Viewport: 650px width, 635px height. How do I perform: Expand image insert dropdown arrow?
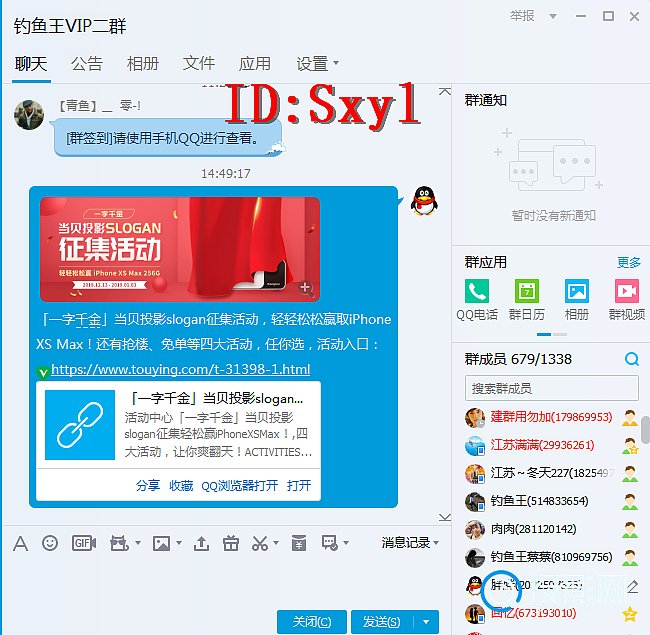(x=179, y=543)
